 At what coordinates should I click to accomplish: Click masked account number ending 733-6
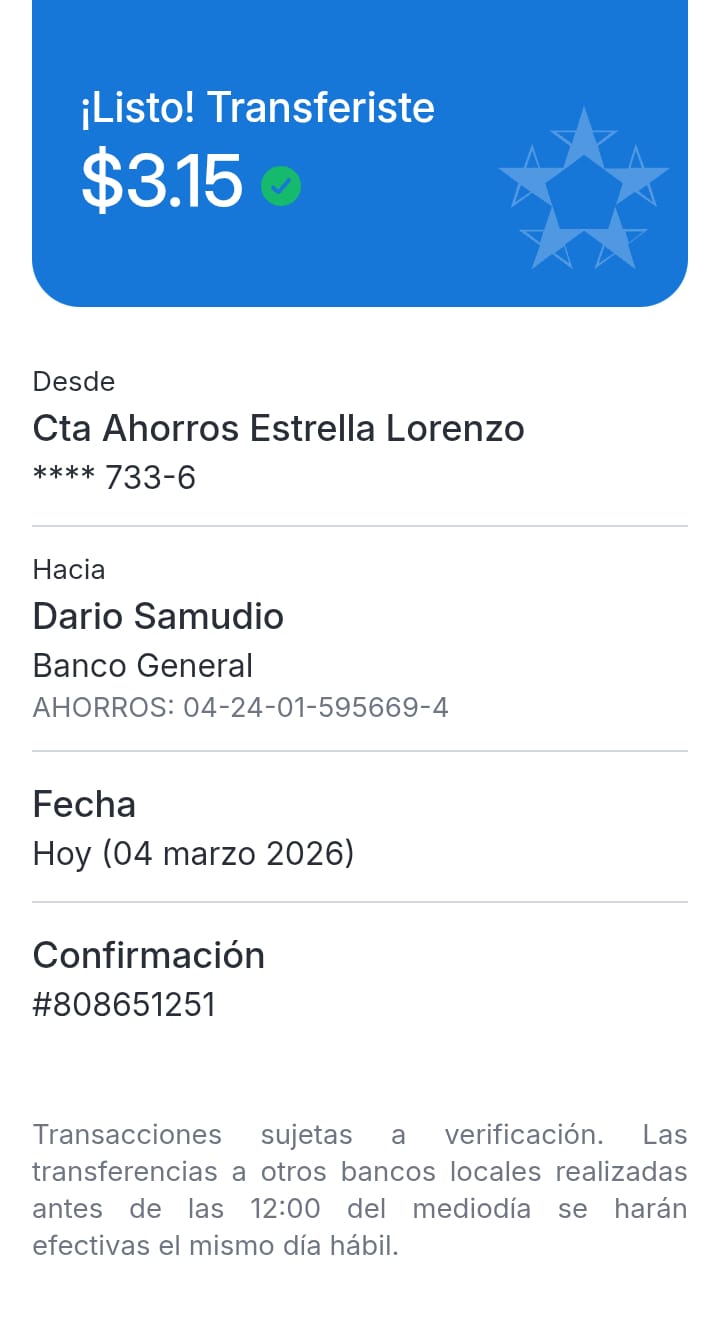114,477
